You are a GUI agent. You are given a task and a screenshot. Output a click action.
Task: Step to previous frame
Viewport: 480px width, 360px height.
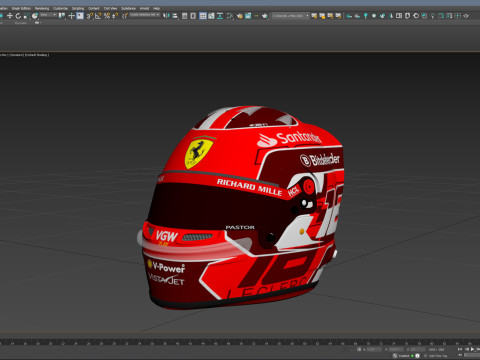[x=467, y=349]
